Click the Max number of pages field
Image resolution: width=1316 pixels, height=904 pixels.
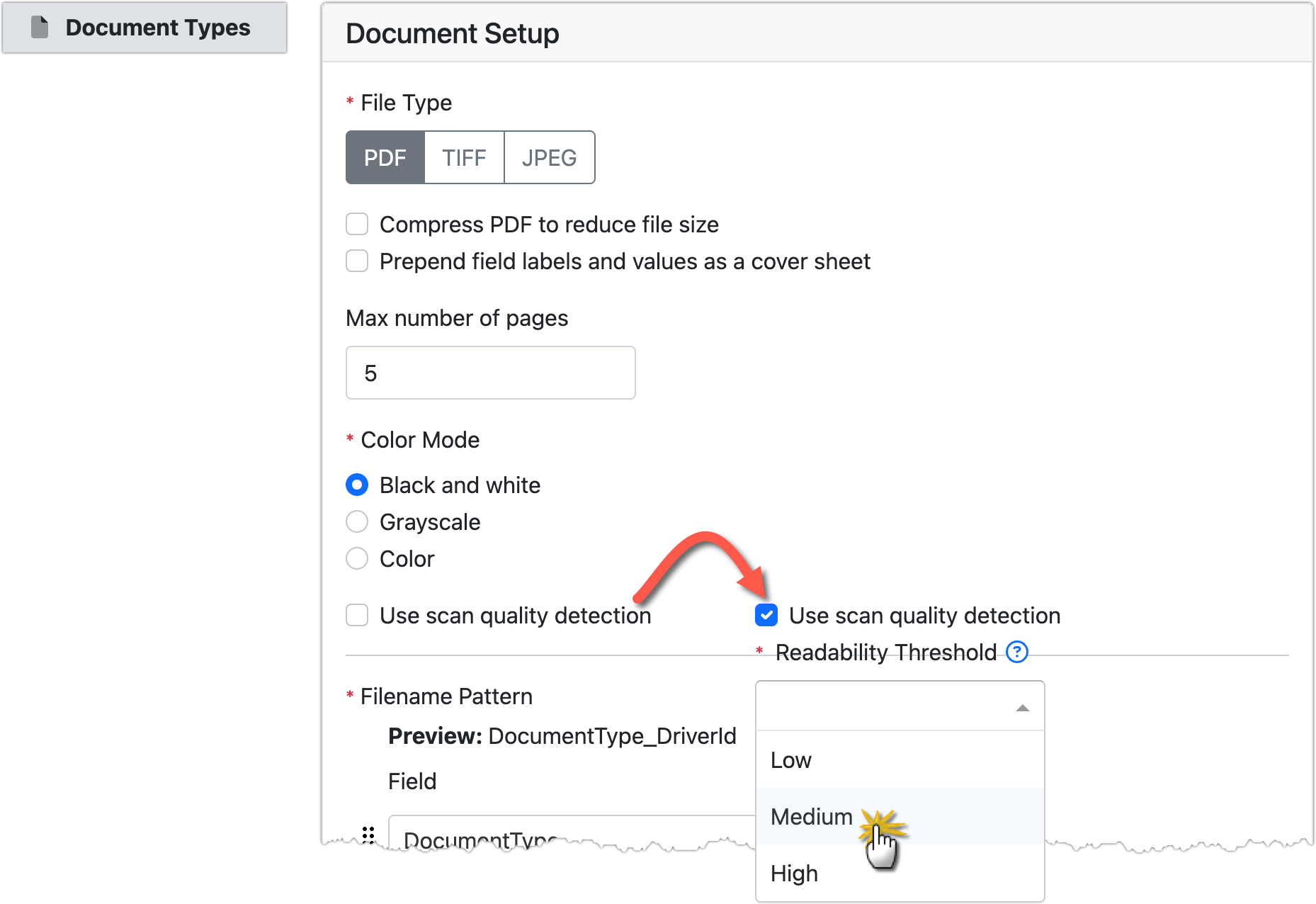490,373
